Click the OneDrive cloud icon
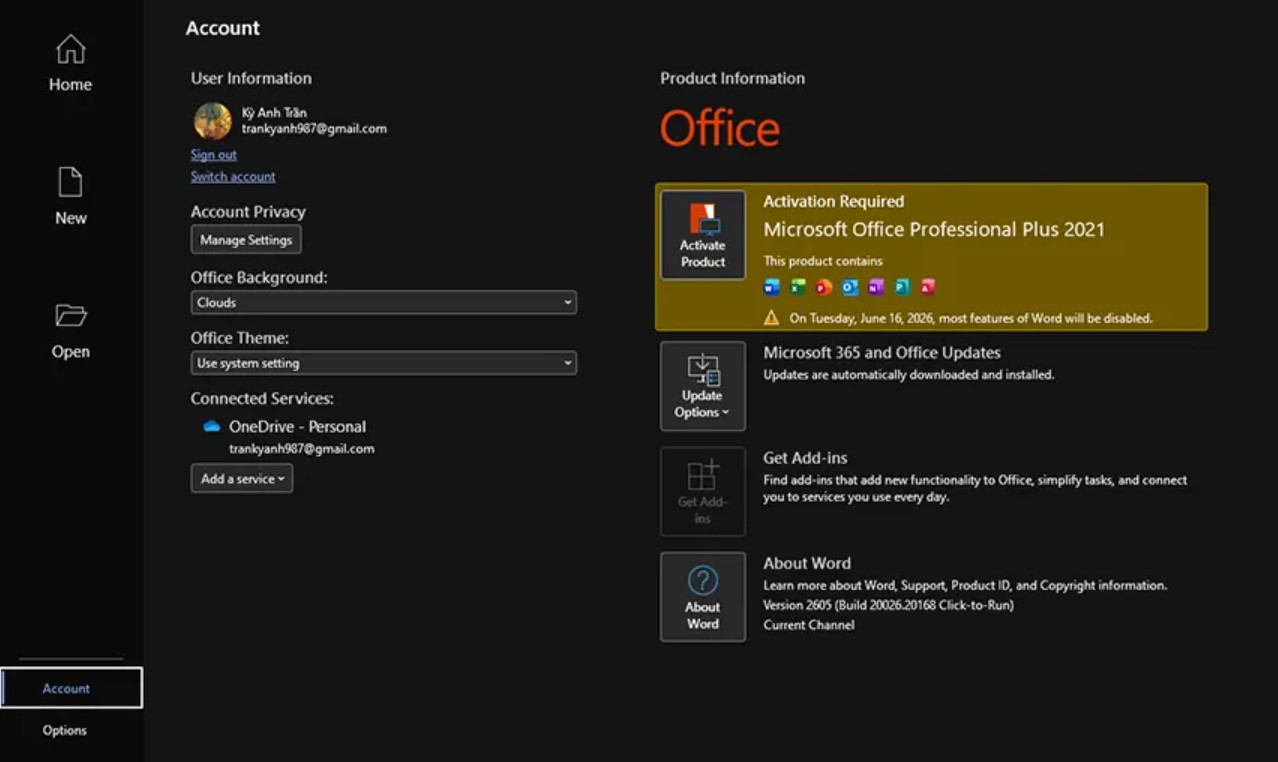Image resolution: width=1278 pixels, height=762 pixels. pos(211,426)
